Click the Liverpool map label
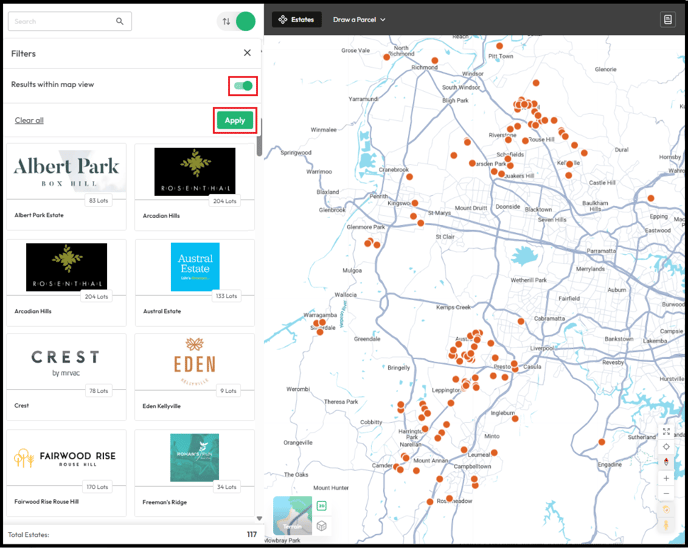This screenshot has width=688, height=548. pyautogui.click(x=542, y=348)
